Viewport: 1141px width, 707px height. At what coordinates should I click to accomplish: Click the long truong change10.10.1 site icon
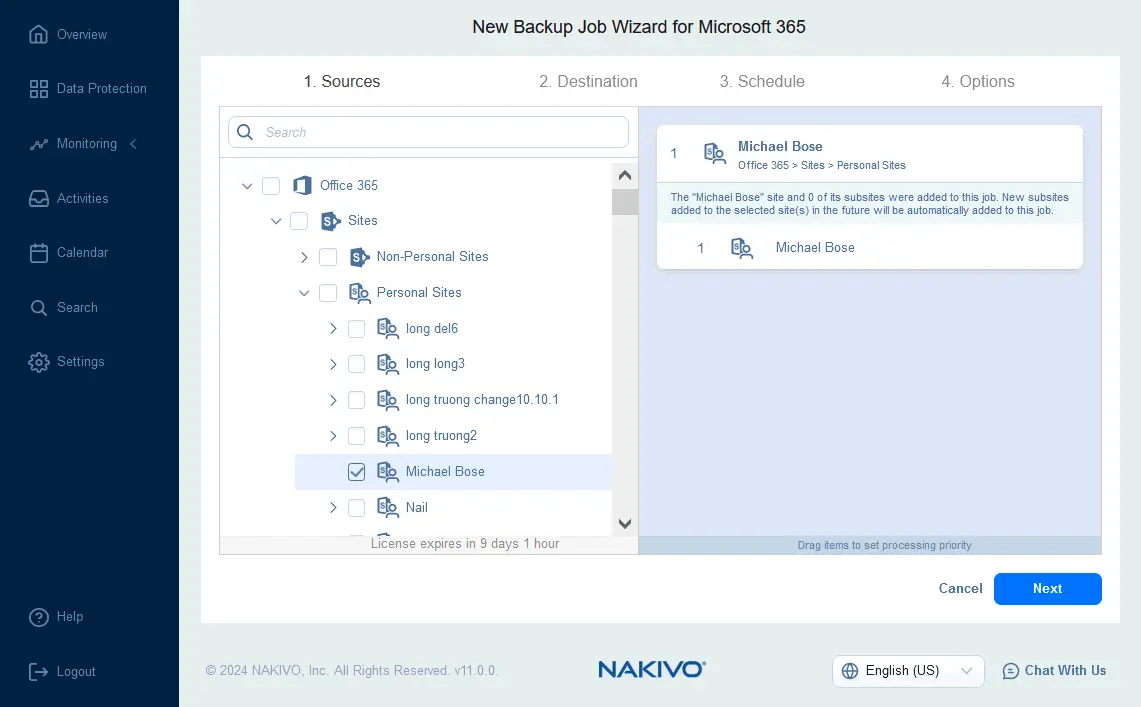point(388,399)
